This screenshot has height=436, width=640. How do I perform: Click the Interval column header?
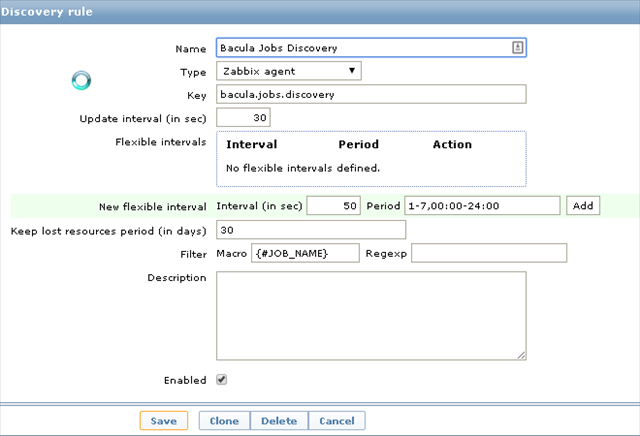[x=252, y=145]
